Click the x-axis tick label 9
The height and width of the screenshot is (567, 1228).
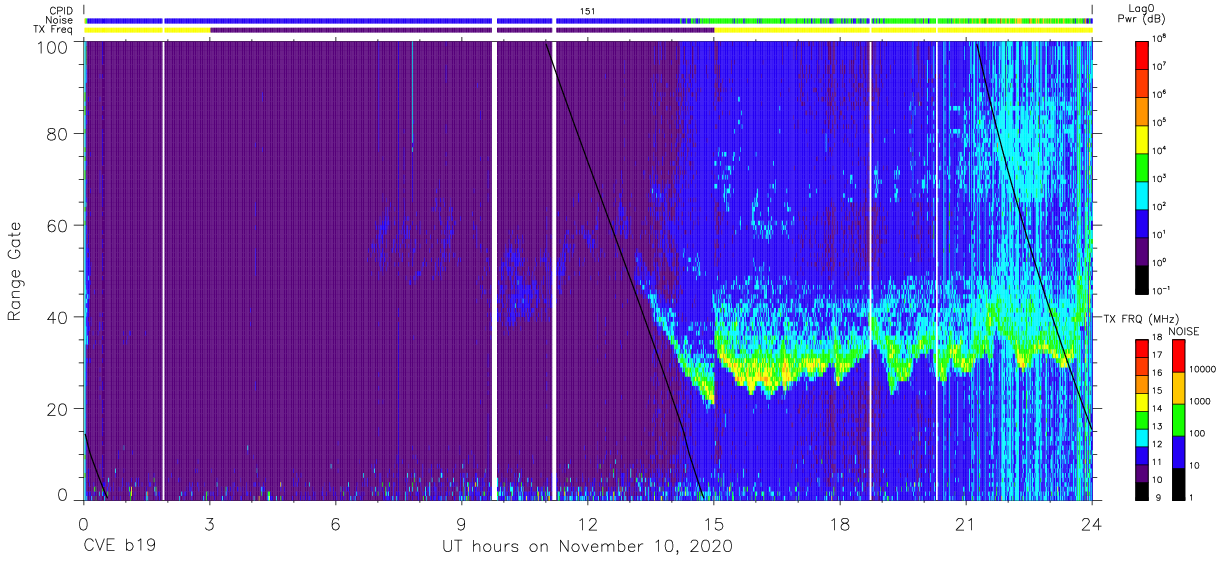[x=462, y=525]
